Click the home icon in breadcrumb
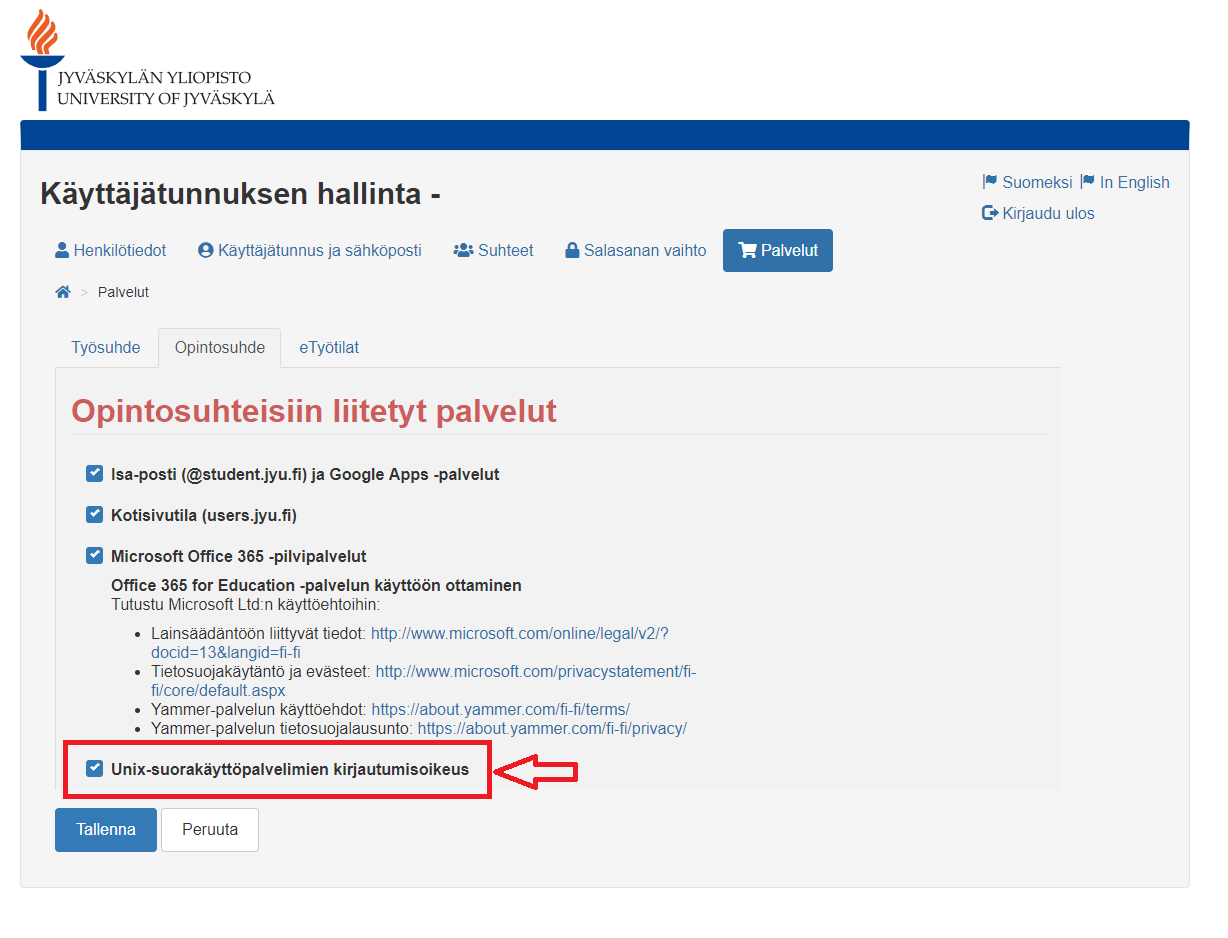The height and width of the screenshot is (938, 1228). coord(63,292)
